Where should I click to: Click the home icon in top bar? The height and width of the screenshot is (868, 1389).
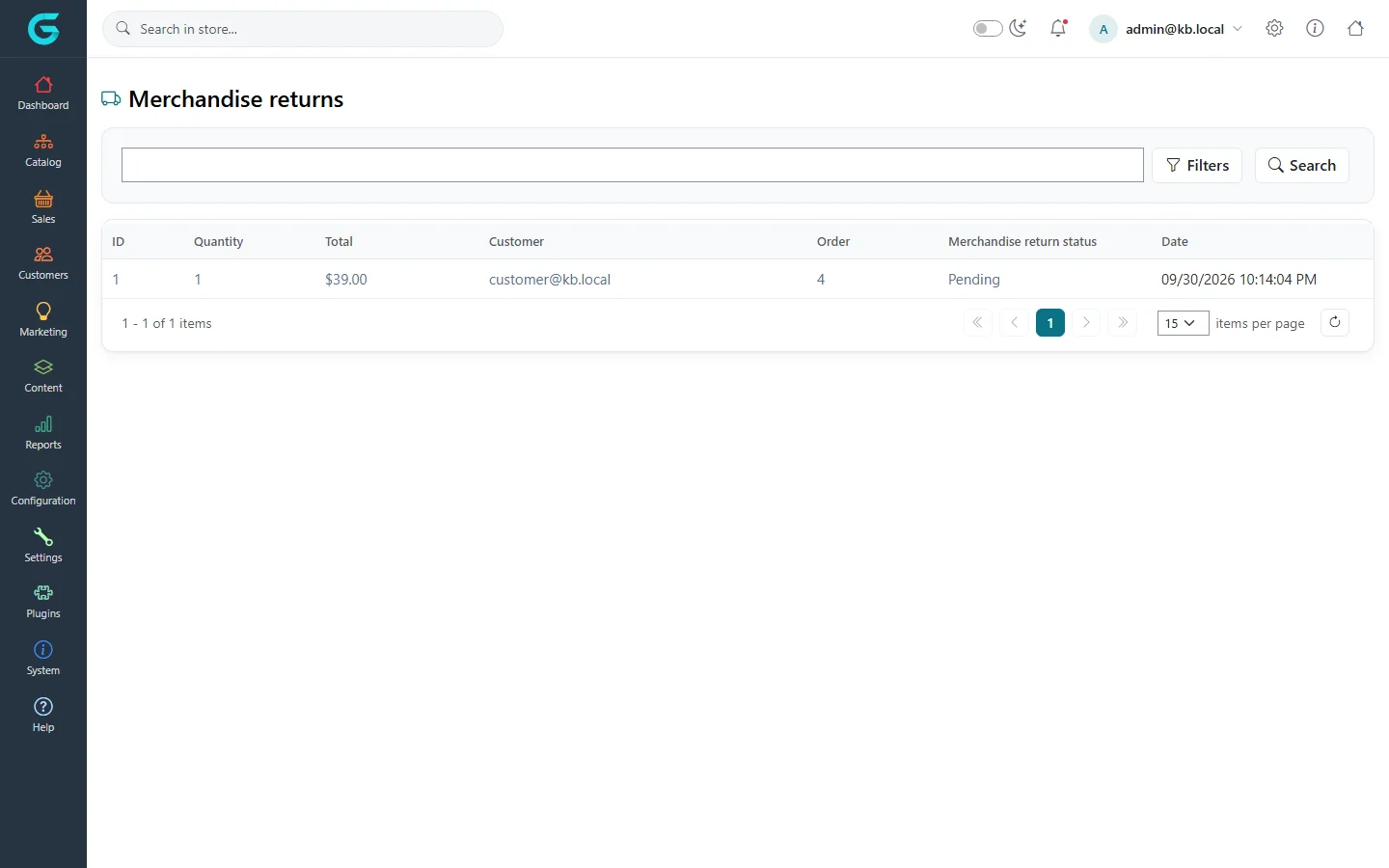[1355, 28]
